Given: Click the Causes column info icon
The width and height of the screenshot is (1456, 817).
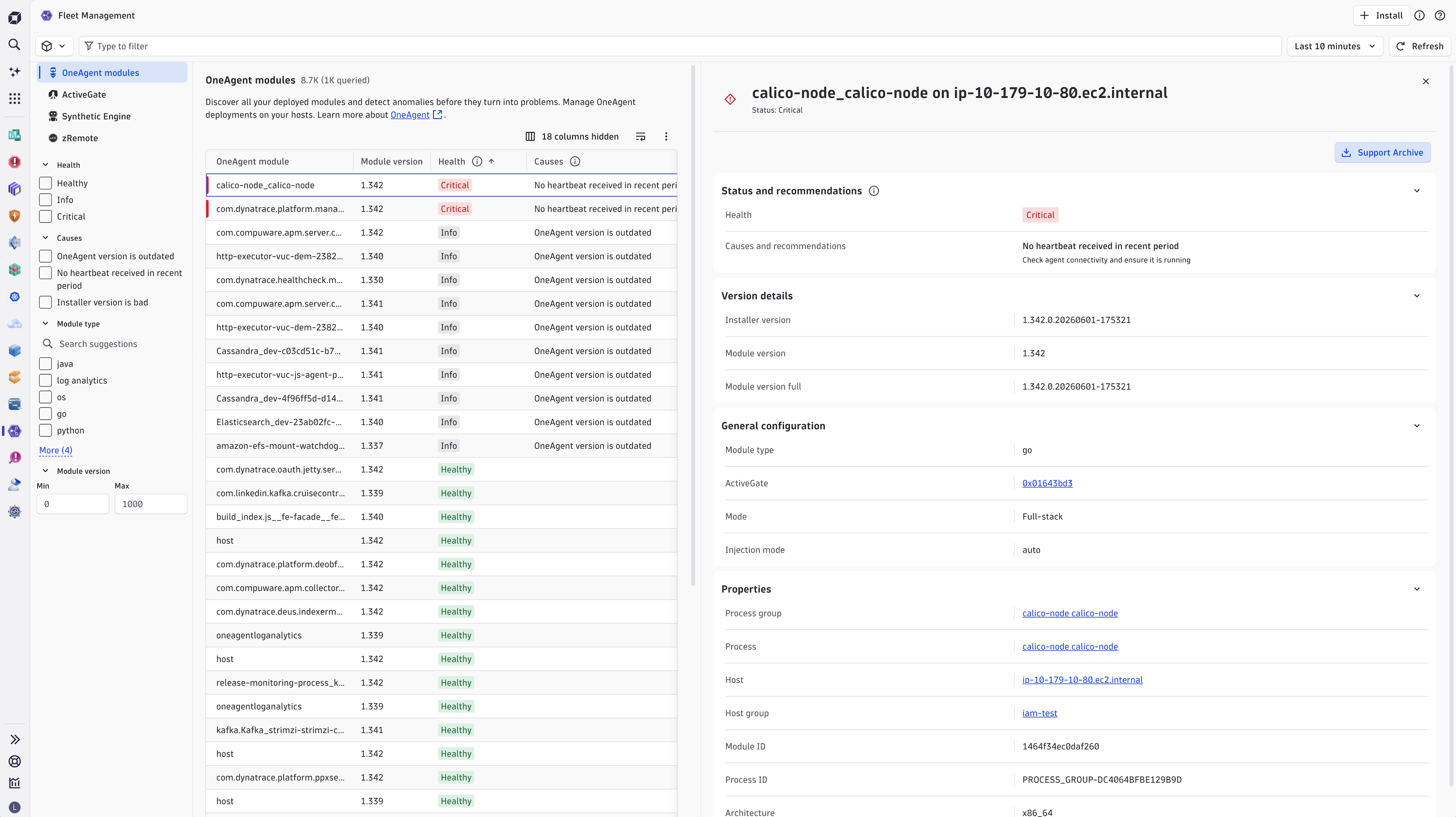Looking at the screenshot, I should (575, 162).
